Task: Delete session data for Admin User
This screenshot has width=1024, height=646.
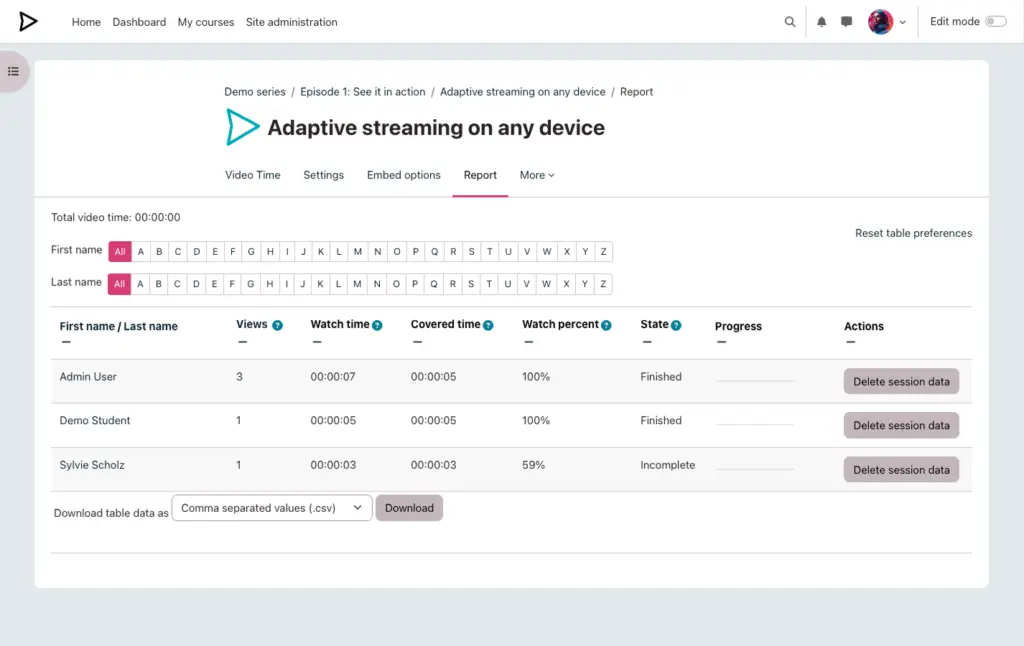Action: tap(901, 381)
